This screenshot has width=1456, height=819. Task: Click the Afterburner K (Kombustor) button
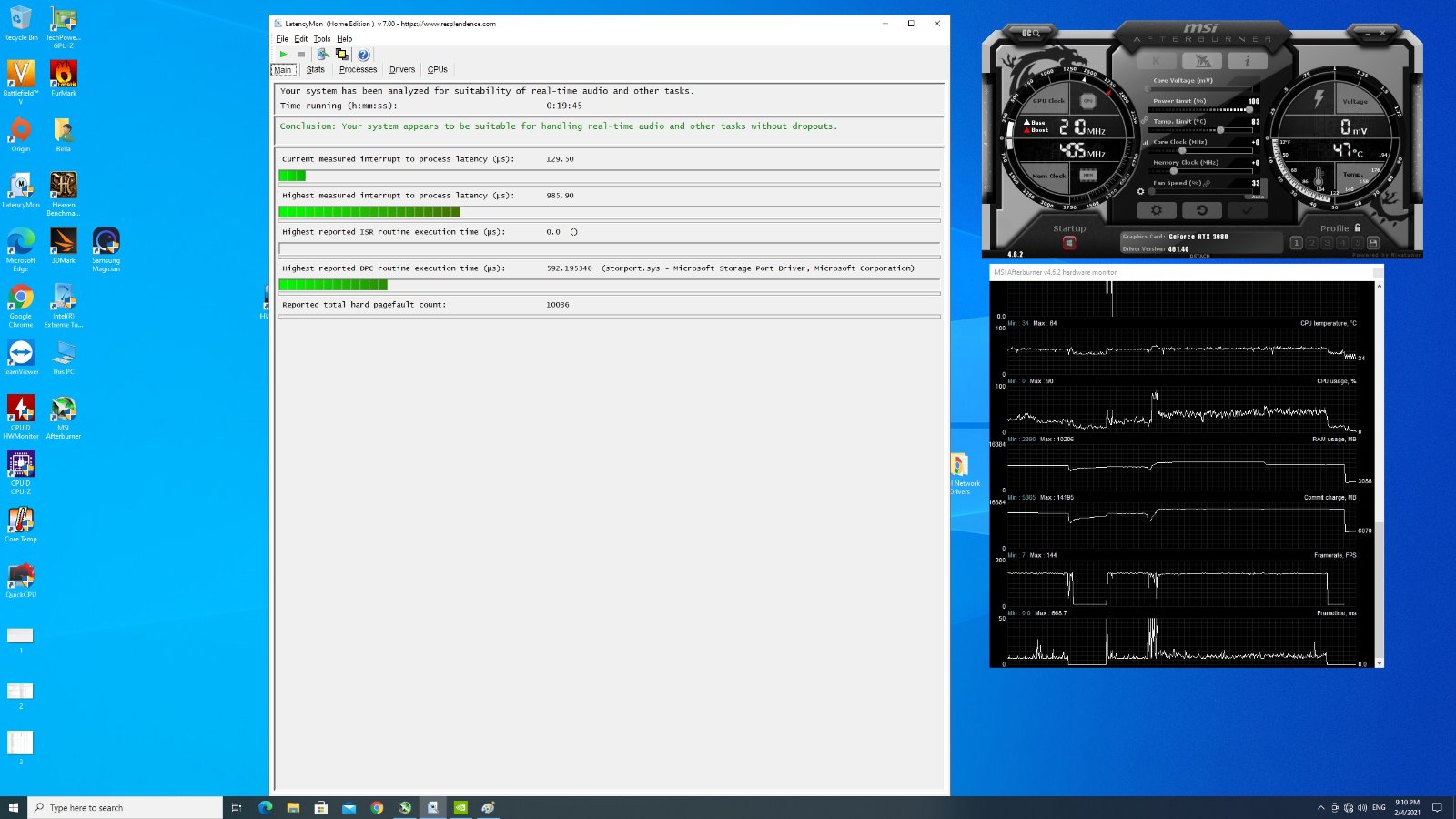click(x=1157, y=60)
